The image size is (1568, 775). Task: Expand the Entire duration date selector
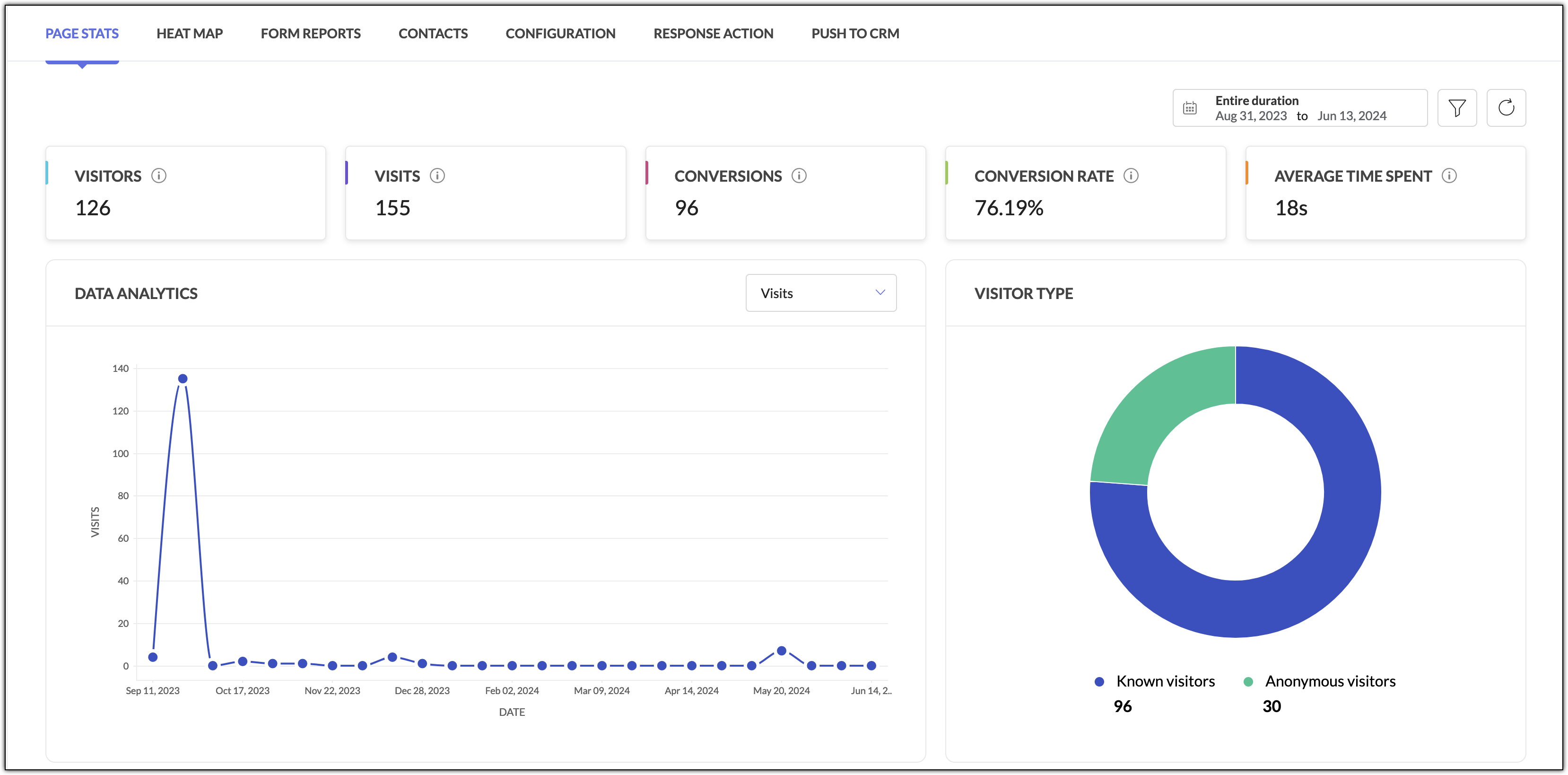point(1299,108)
